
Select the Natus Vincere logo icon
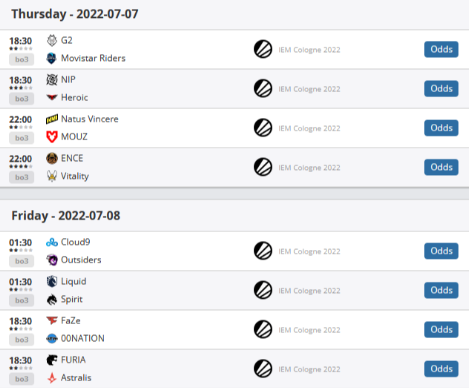point(52,119)
